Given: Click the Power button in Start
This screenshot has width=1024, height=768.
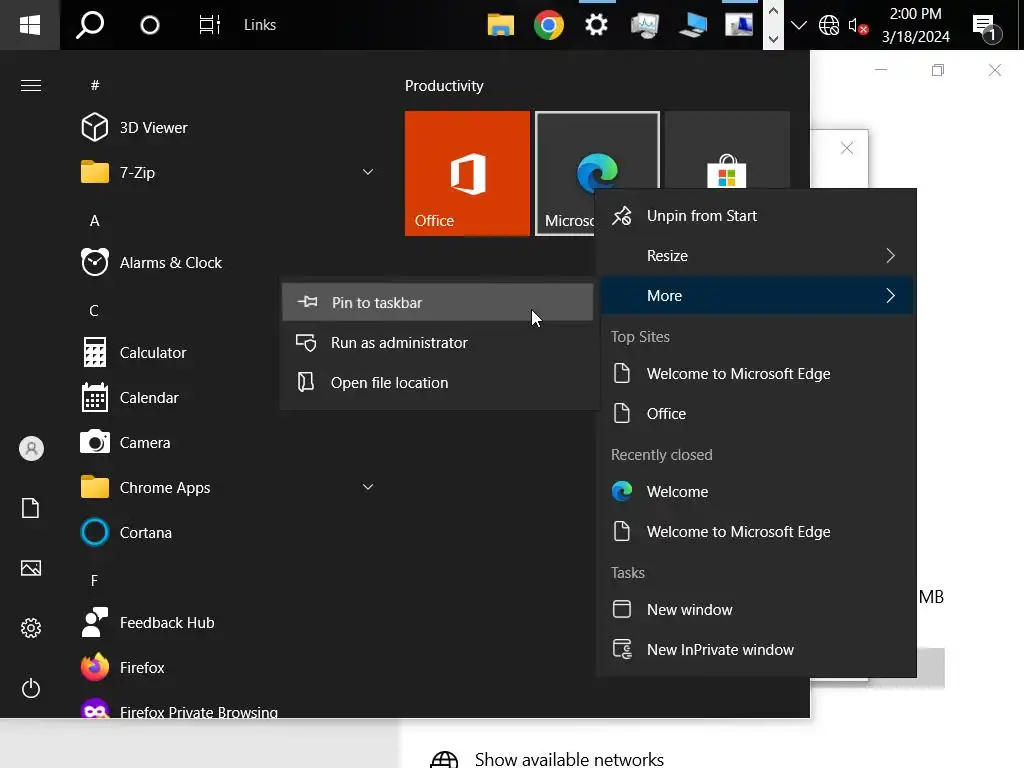Looking at the screenshot, I should [31, 688].
